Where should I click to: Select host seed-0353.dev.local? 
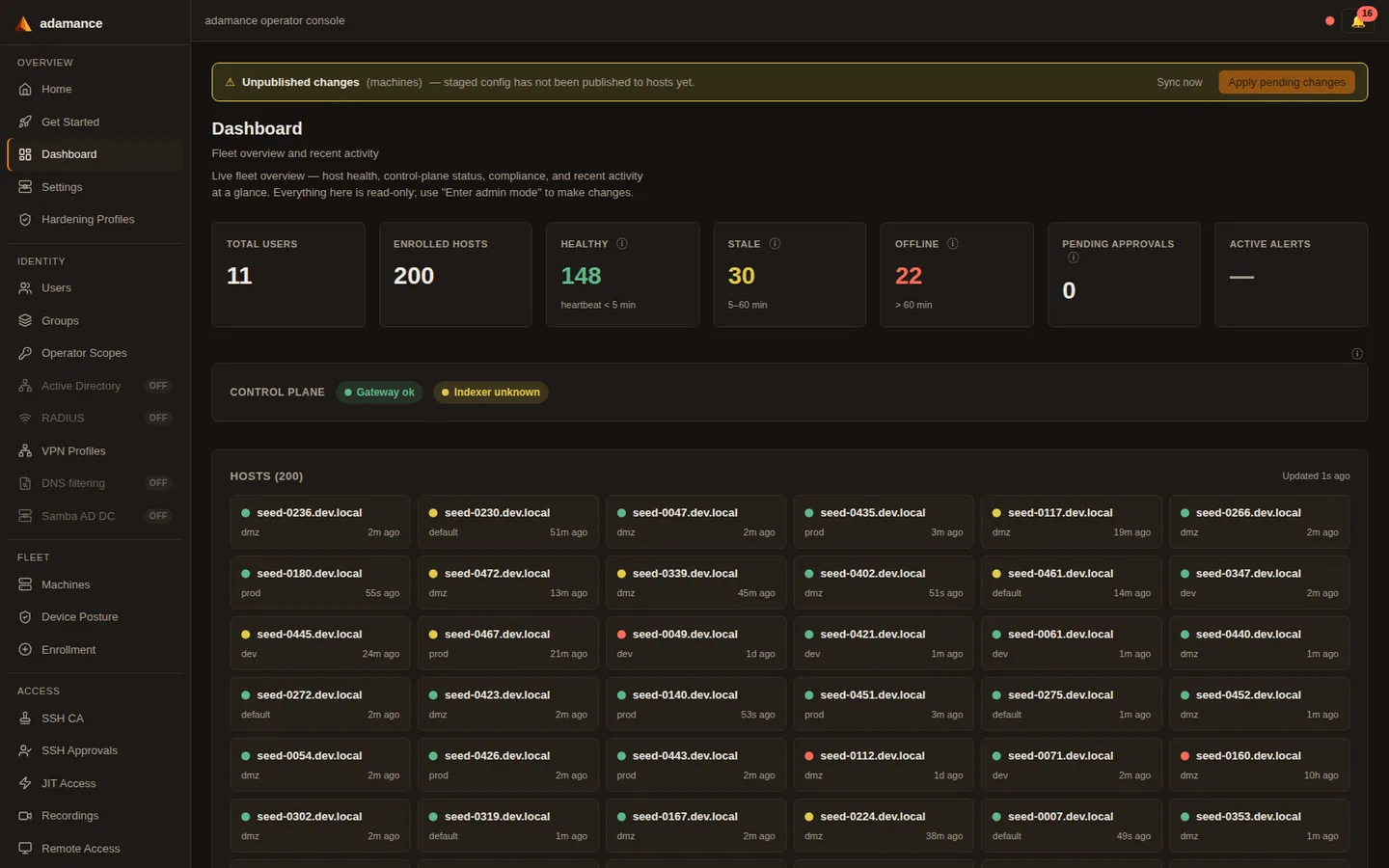(x=1259, y=826)
